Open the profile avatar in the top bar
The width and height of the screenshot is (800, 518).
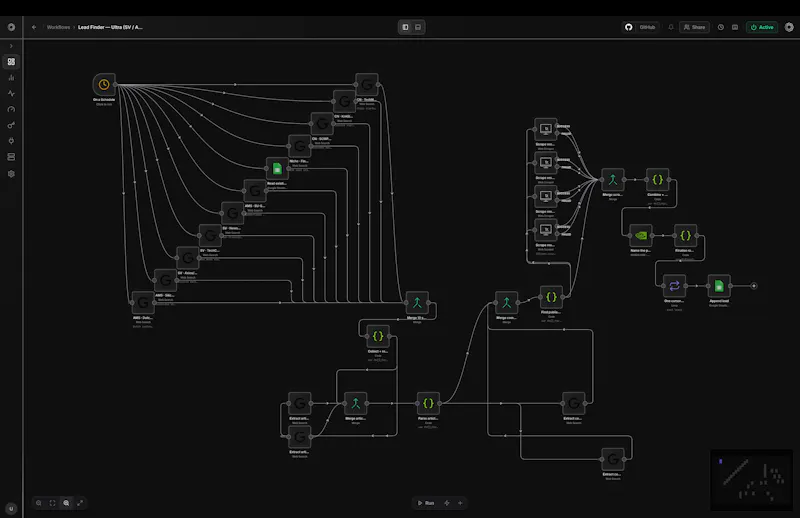789,27
